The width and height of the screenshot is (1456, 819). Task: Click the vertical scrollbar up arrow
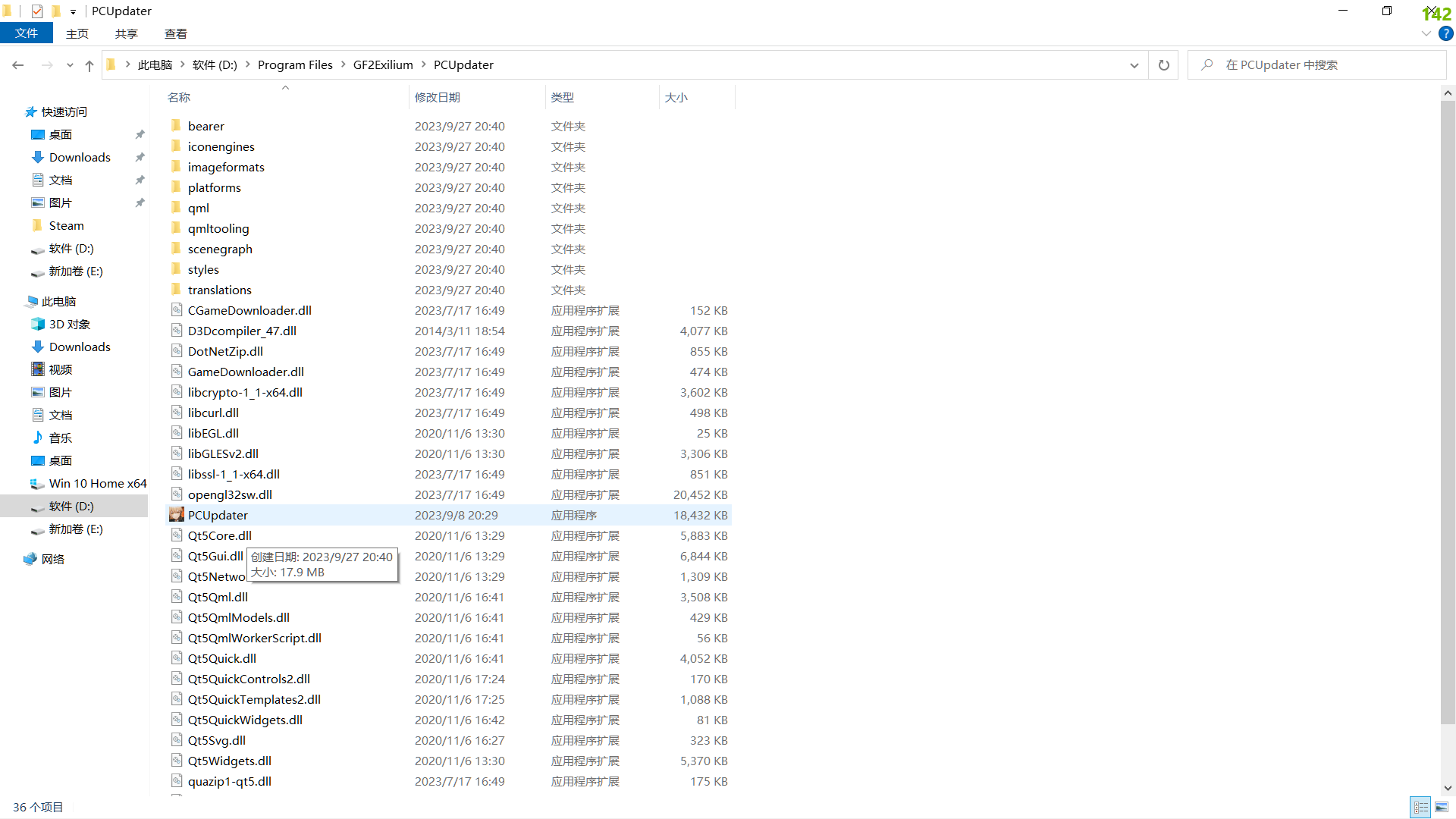[1448, 93]
